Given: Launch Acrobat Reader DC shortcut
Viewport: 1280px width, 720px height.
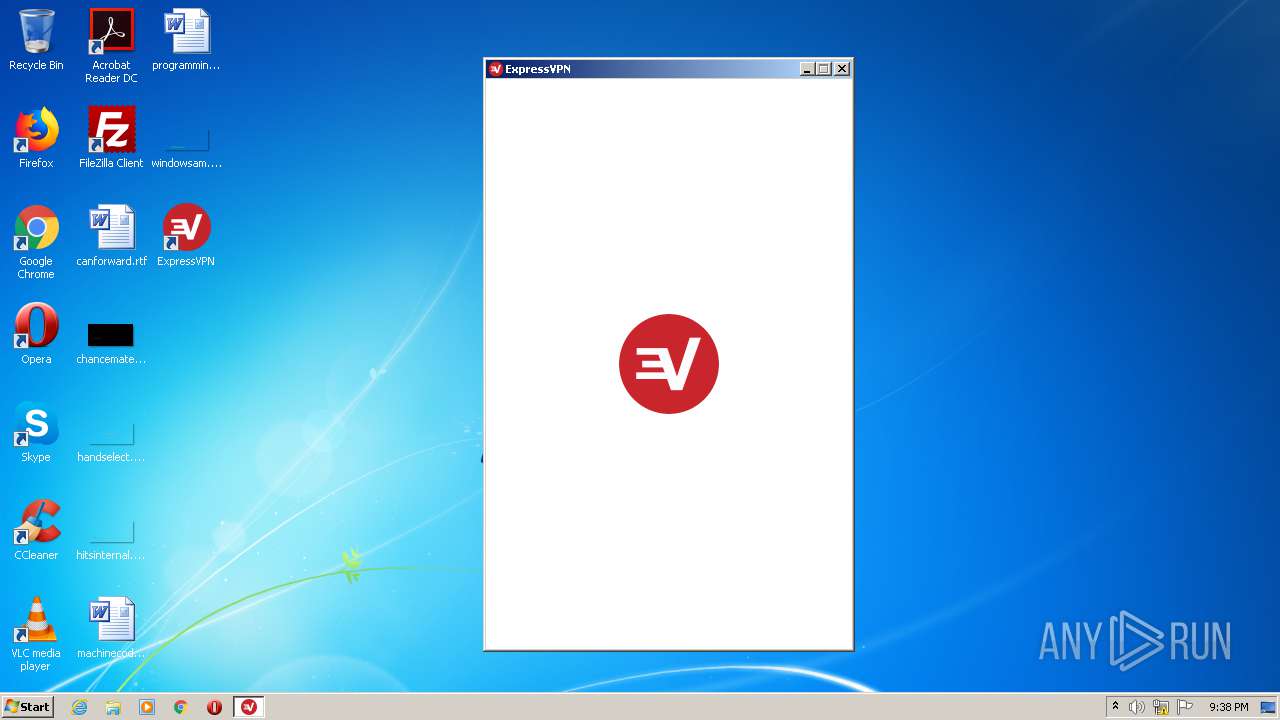Looking at the screenshot, I should click(x=111, y=46).
